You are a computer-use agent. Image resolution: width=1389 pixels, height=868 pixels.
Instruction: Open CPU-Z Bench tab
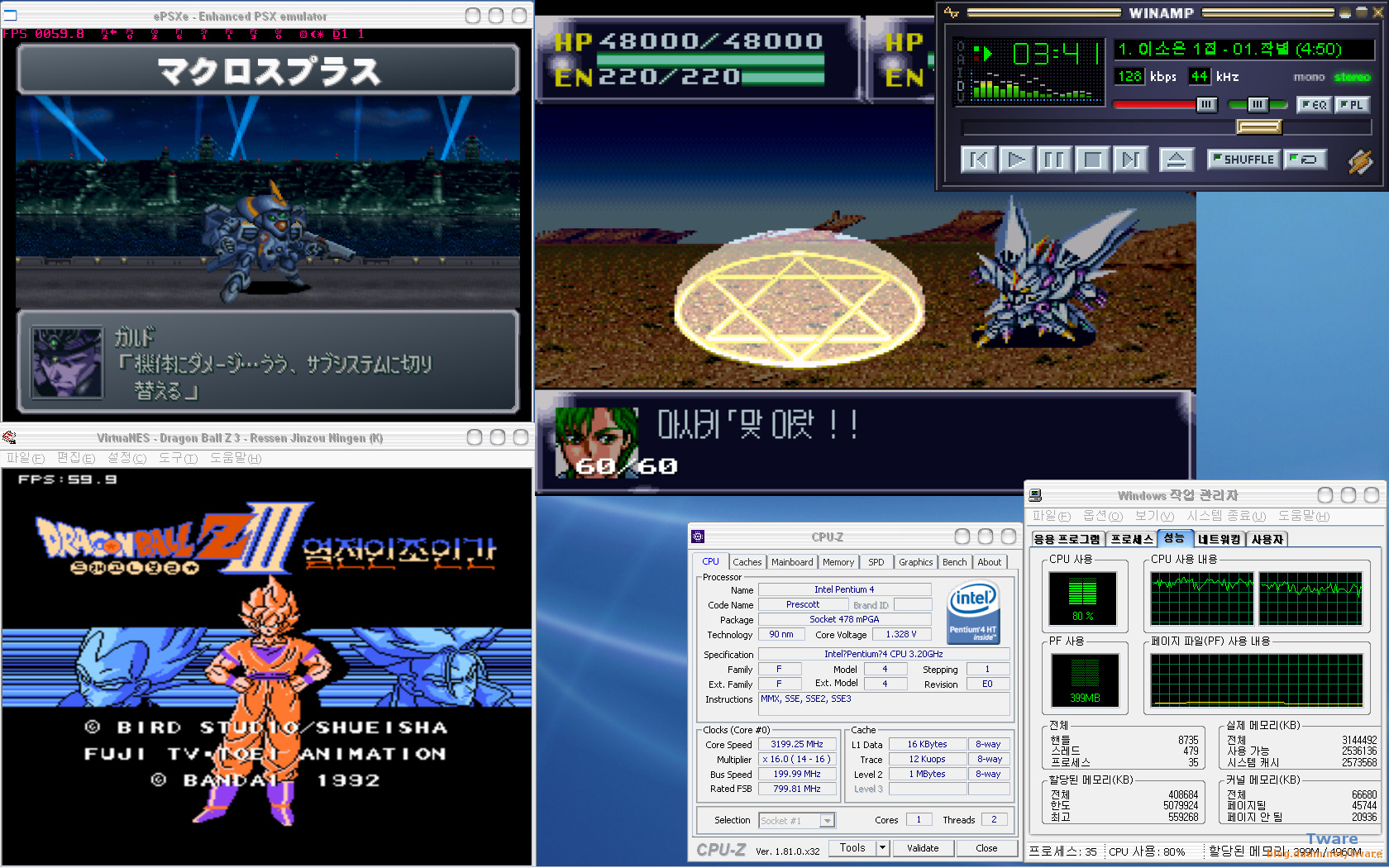click(x=955, y=562)
